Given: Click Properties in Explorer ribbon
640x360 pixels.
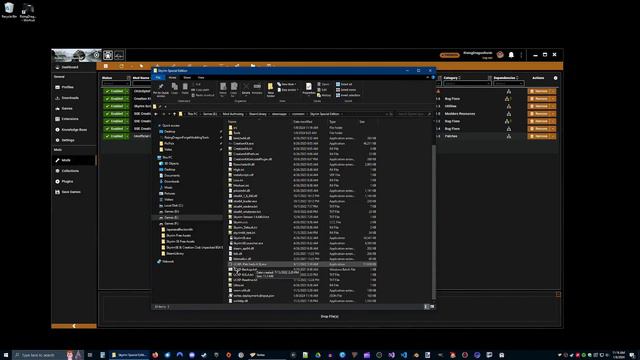Looking at the screenshot, I should point(309,89).
